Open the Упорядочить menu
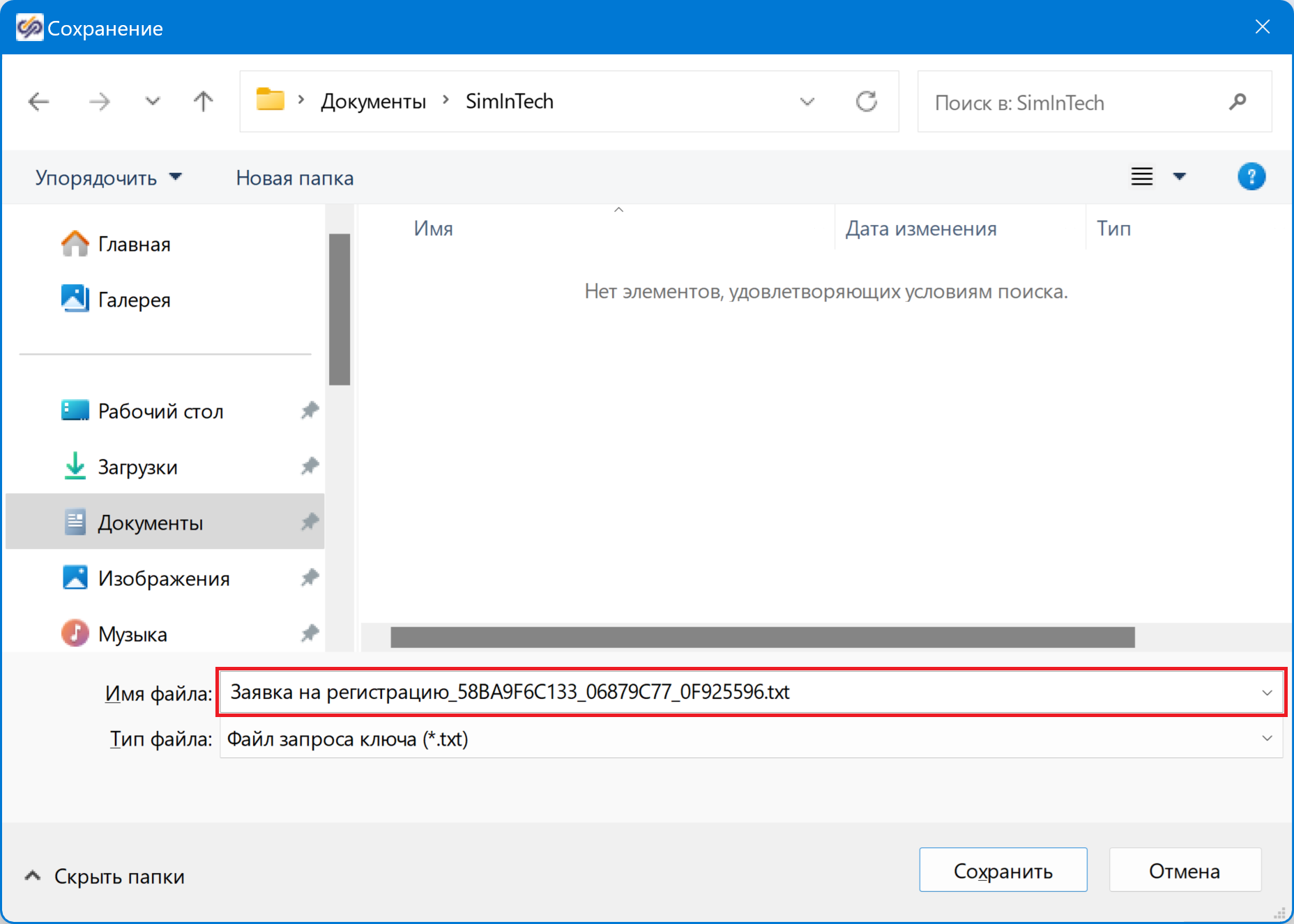Image resolution: width=1294 pixels, height=924 pixels. tap(108, 178)
